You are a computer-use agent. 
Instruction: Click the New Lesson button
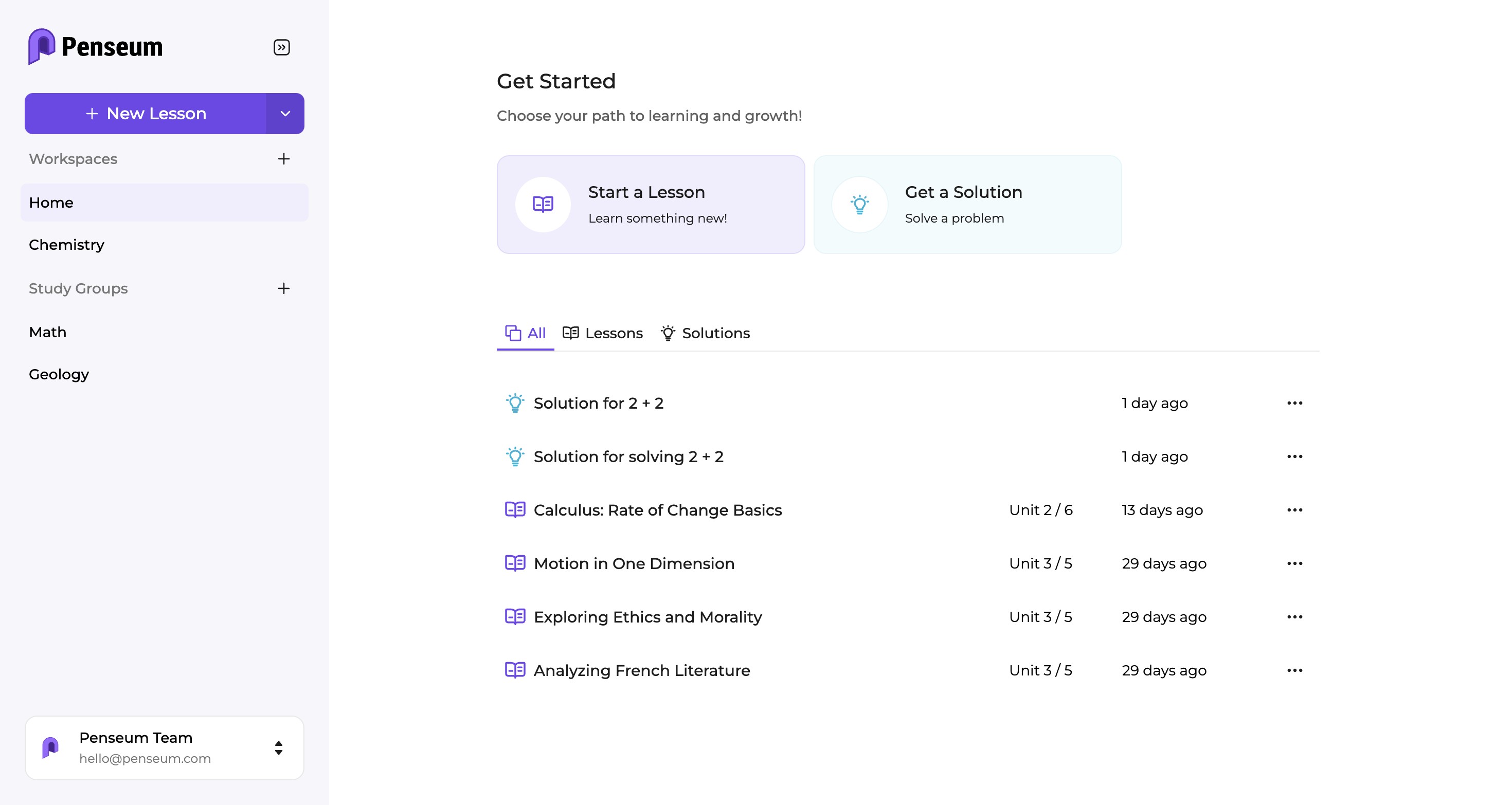[146, 114]
